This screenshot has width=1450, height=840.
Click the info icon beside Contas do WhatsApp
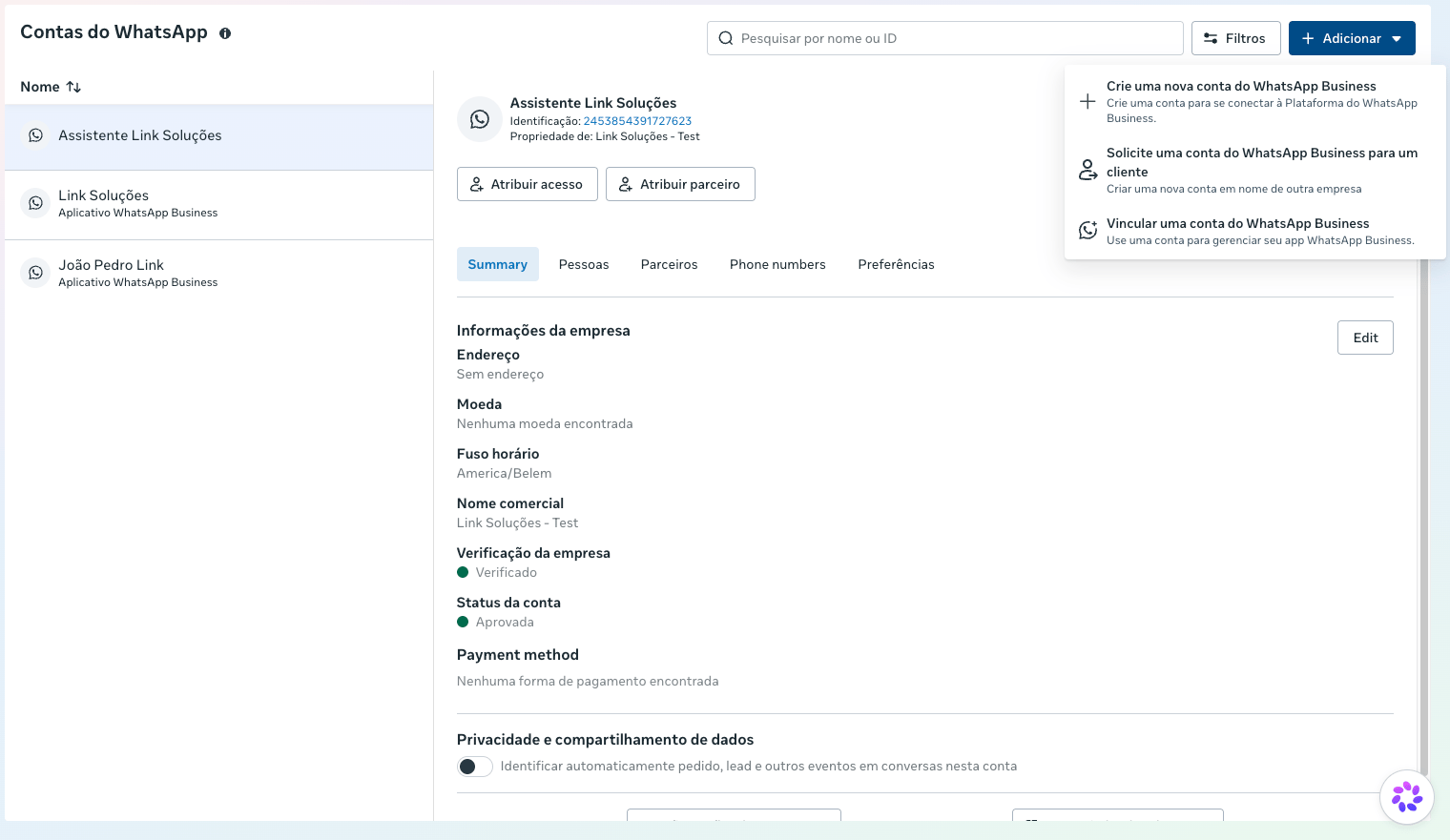click(225, 33)
